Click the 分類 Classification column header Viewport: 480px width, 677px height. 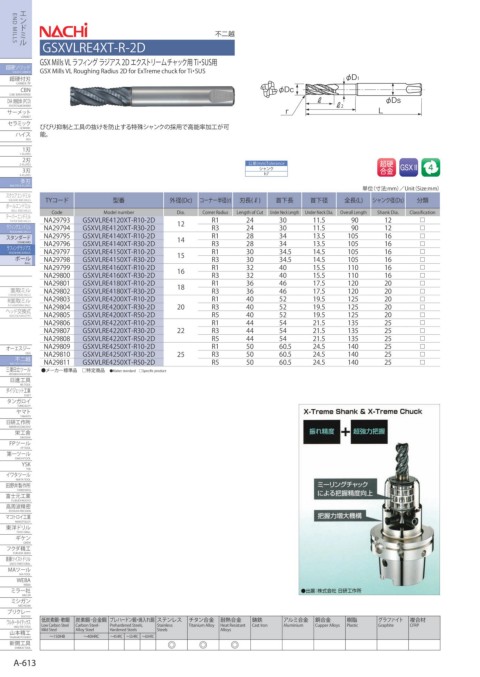pos(422,204)
